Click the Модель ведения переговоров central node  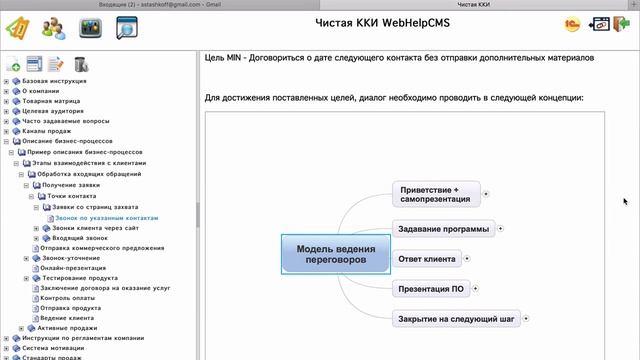336,254
